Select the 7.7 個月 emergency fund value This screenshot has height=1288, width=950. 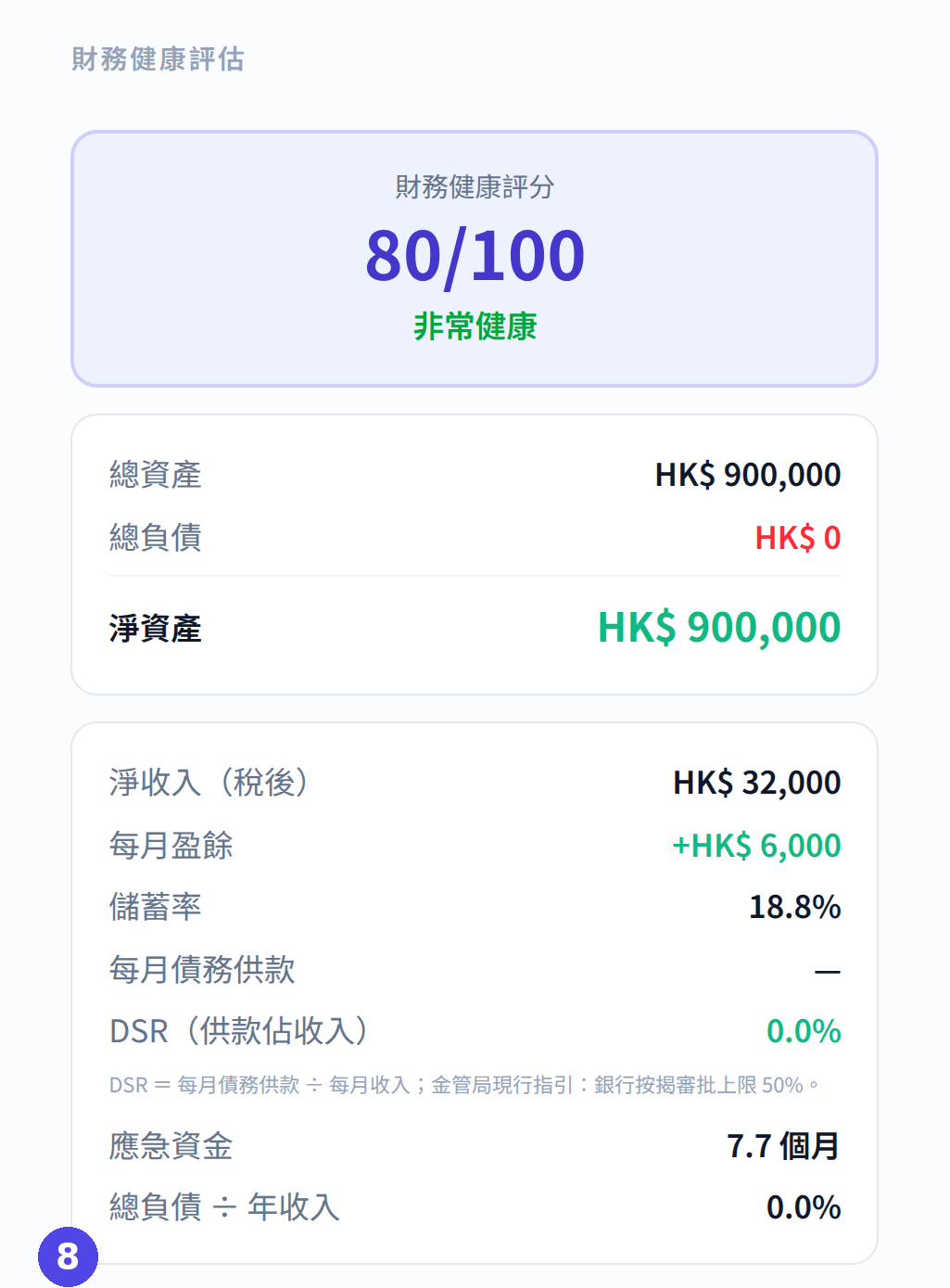(783, 1146)
